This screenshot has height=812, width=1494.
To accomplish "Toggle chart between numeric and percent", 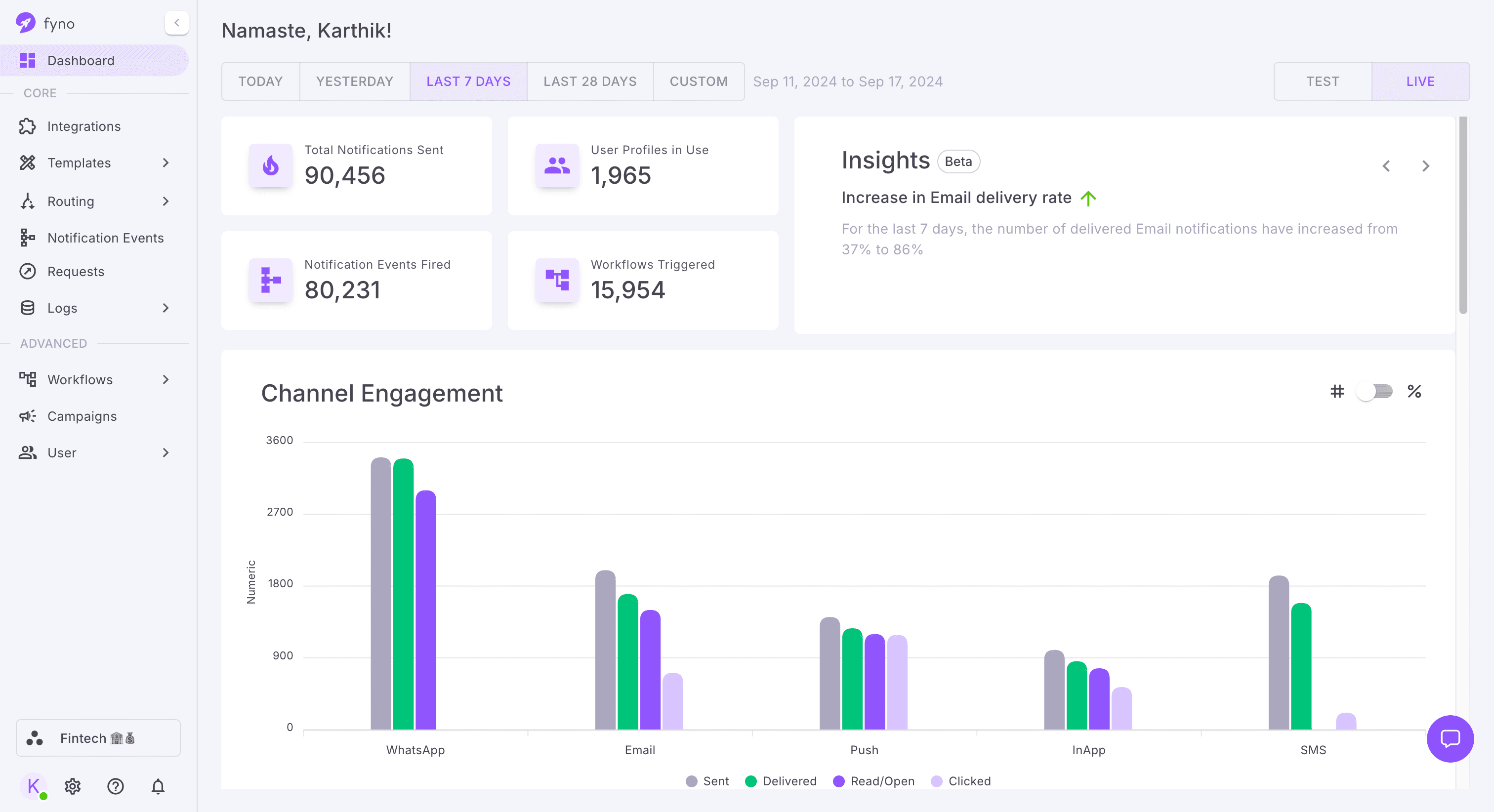I will tap(1374, 392).
